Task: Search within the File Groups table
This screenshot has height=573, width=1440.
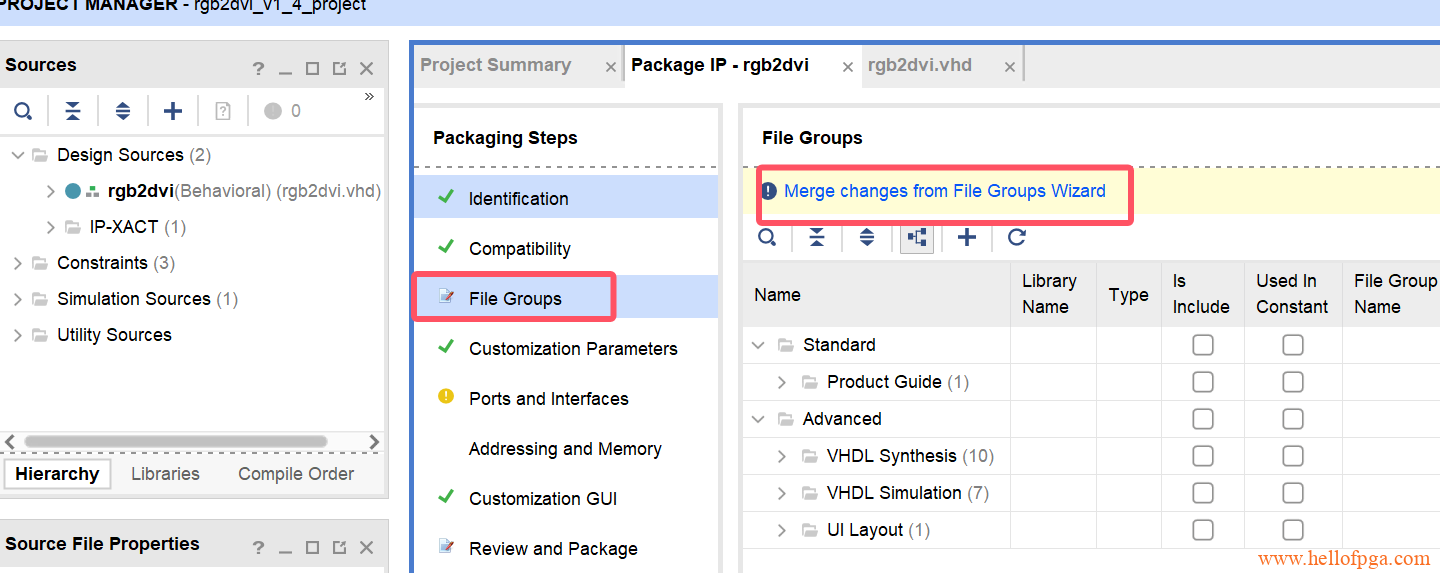Action: [767, 238]
